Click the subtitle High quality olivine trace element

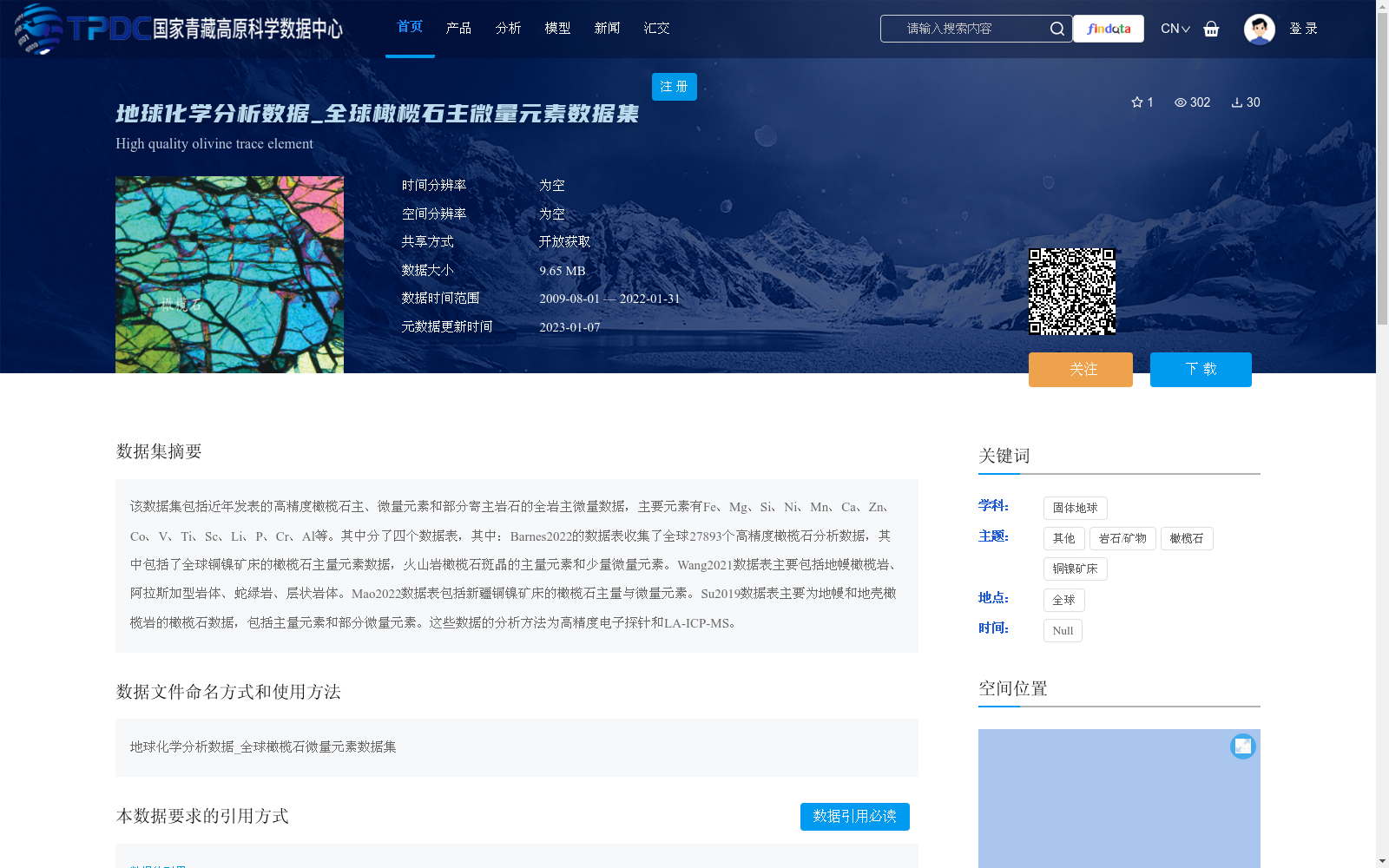coord(214,144)
